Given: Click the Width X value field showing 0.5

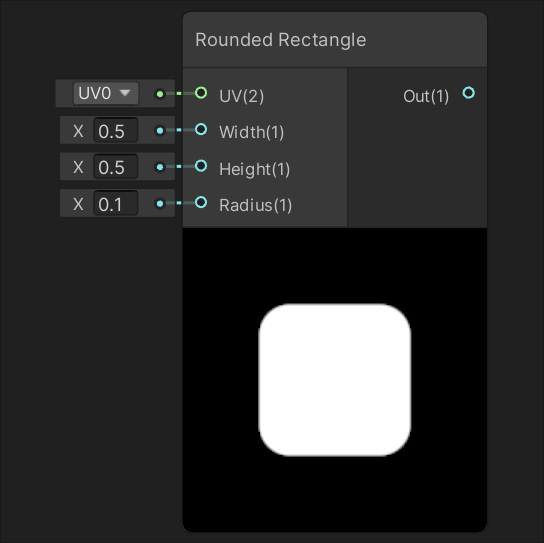Looking at the screenshot, I should coord(116,130).
